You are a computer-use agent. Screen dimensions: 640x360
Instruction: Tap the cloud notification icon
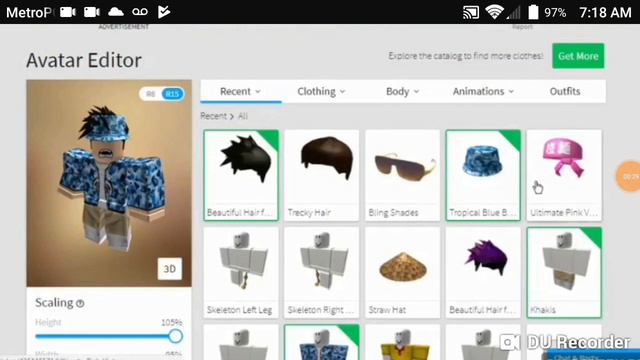click(116, 12)
